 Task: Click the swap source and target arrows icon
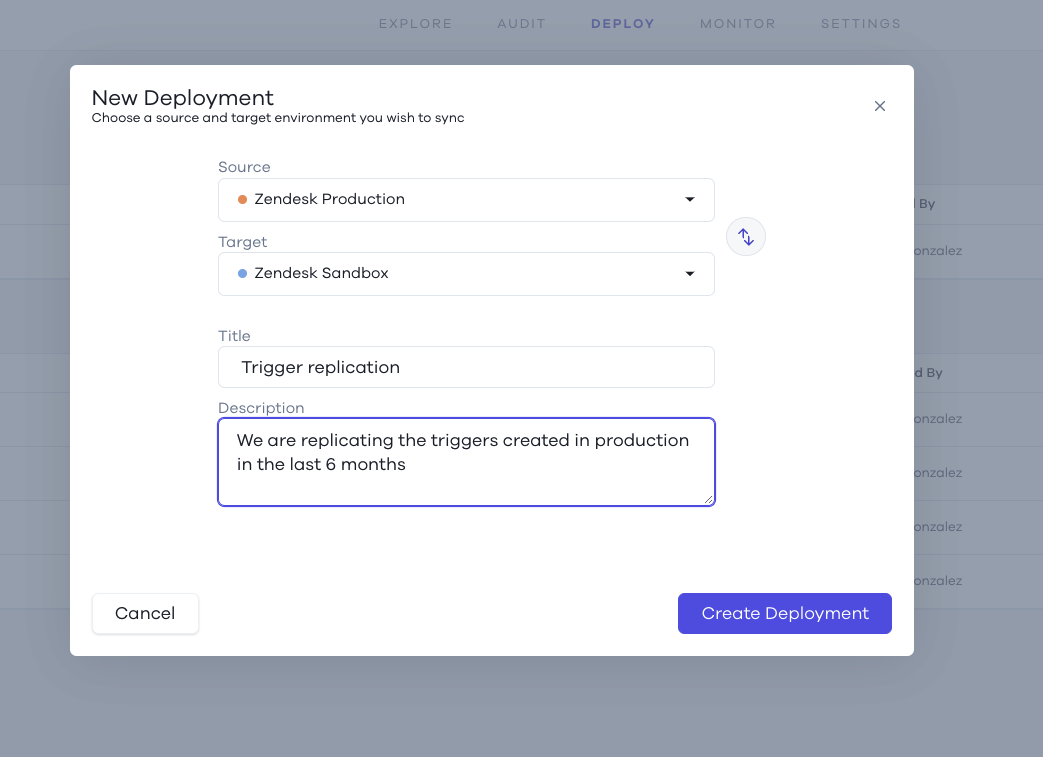745,236
